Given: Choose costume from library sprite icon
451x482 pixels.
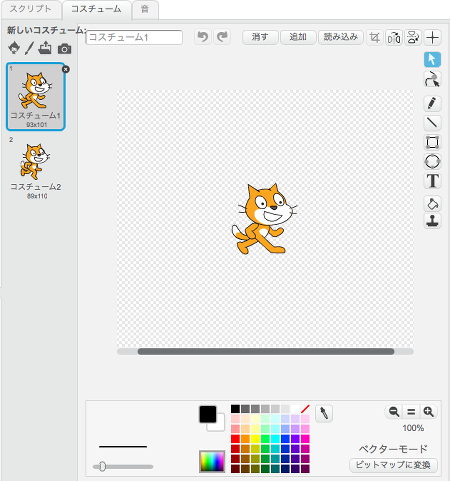Looking at the screenshot, I should tap(14, 48).
